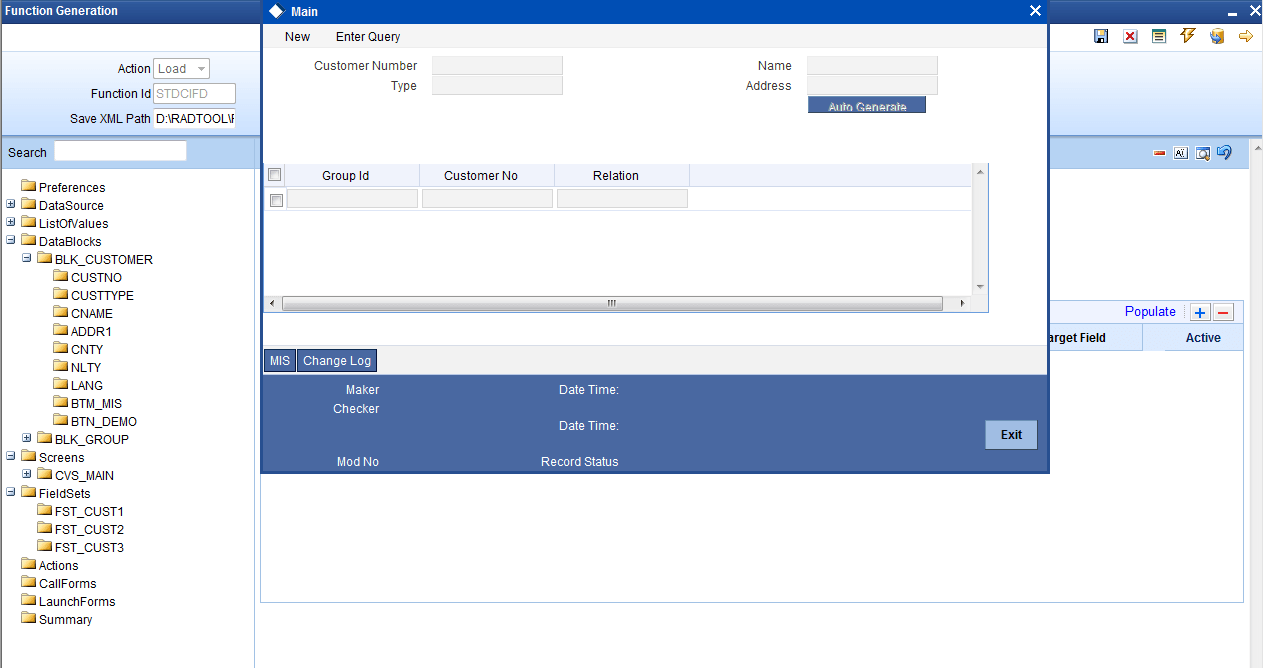Click New in the Main window menu
This screenshot has width=1264, height=668.
pyautogui.click(x=297, y=36)
